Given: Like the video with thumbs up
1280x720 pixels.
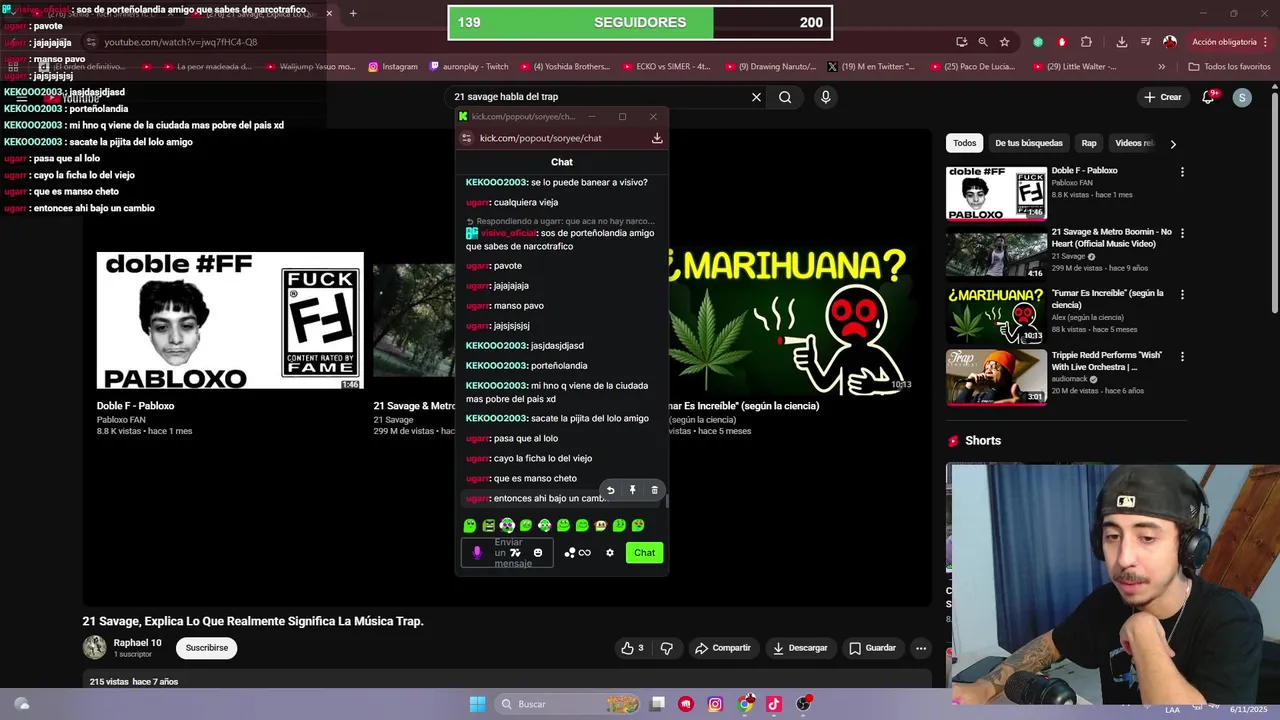Looking at the screenshot, I should pyautogui.click(x=632, y=648).
